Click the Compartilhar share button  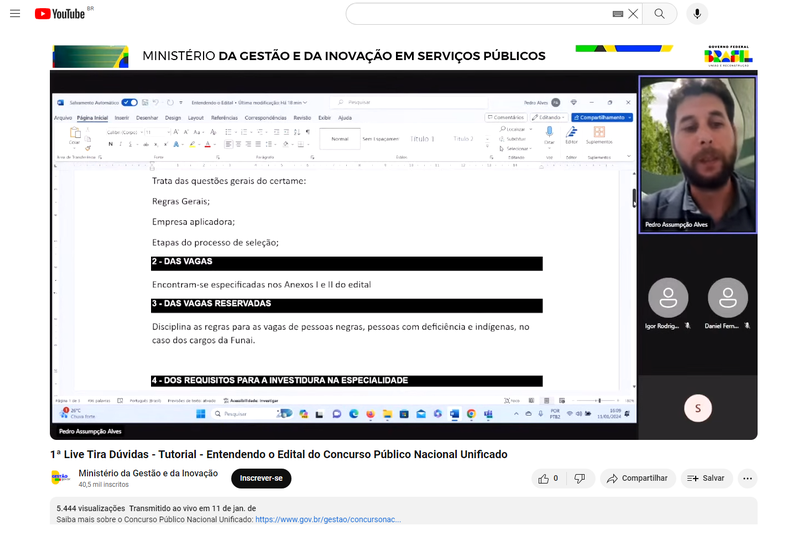pyautogui.click(x=638, y=478)
